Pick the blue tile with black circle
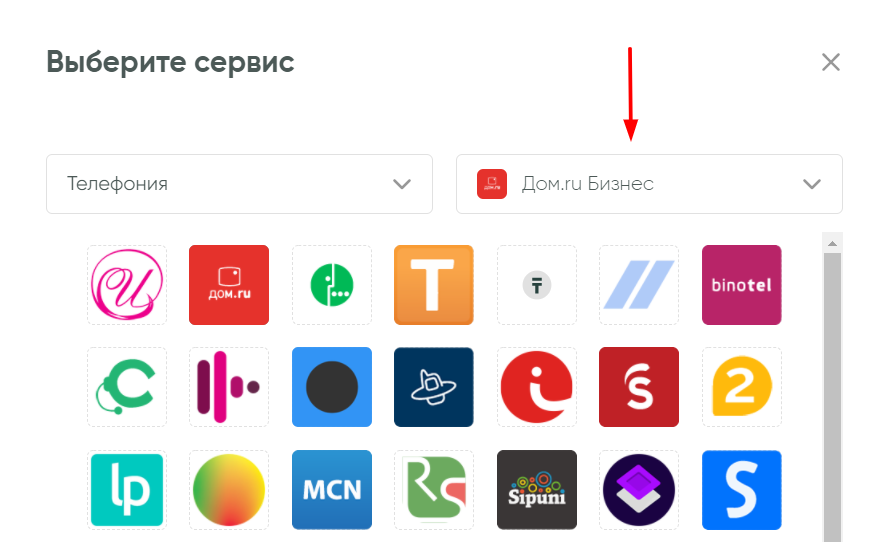The height and width of the screenshot is (542, 876). point(332,387)
